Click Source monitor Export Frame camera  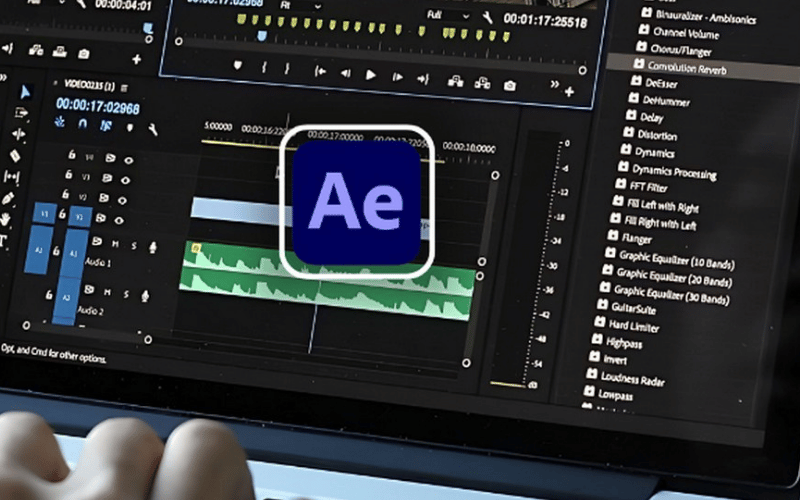(84, 53)
